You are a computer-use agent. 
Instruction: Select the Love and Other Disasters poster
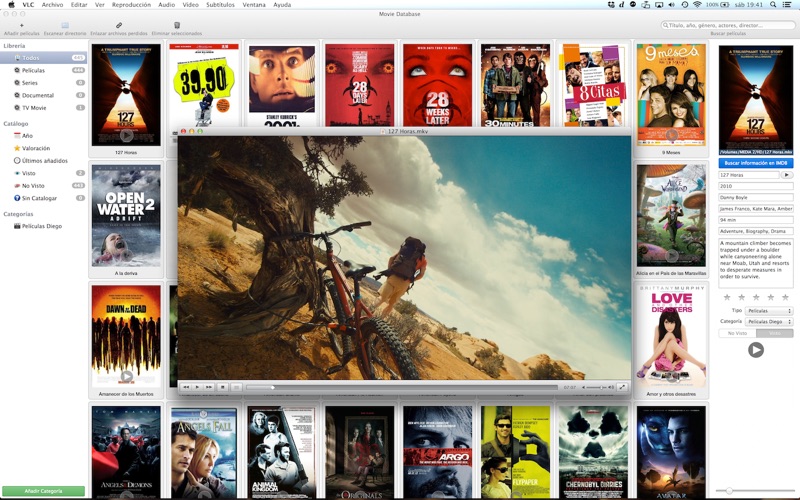click(671, 336)
